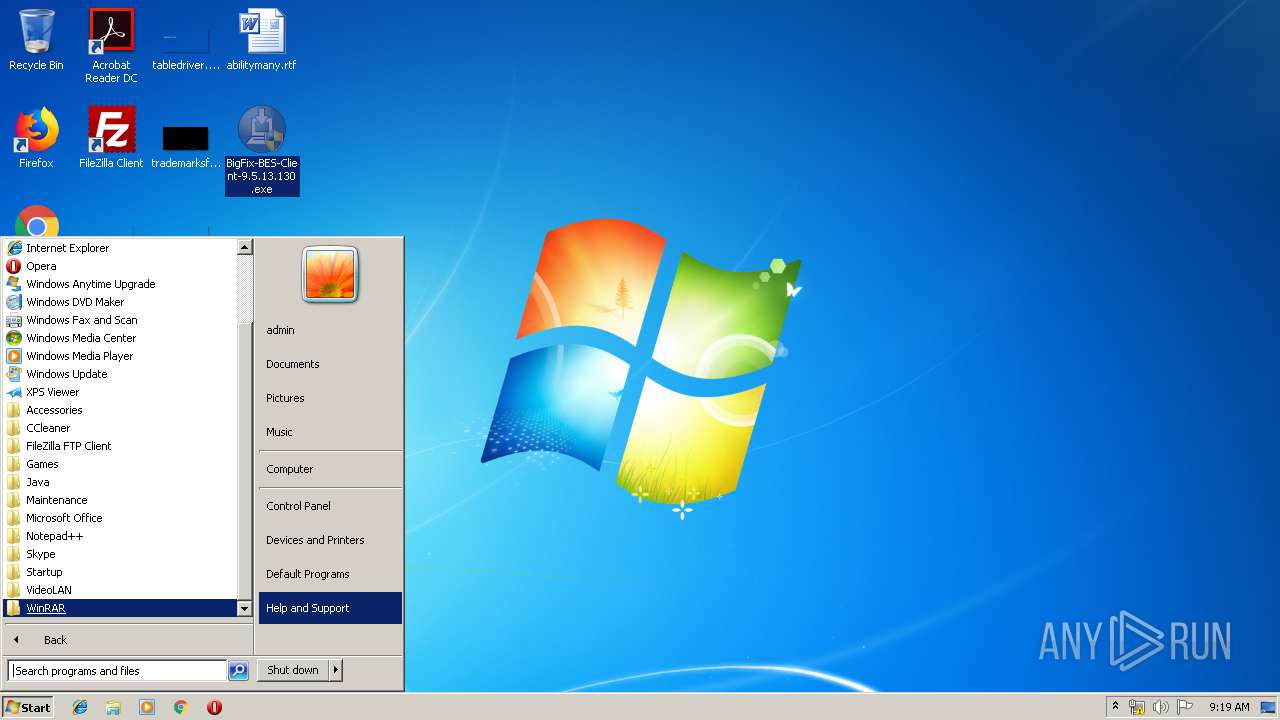1280x720 pixels.
Task: Open the Internet Explorer taskbar icon
Action: 80,707
